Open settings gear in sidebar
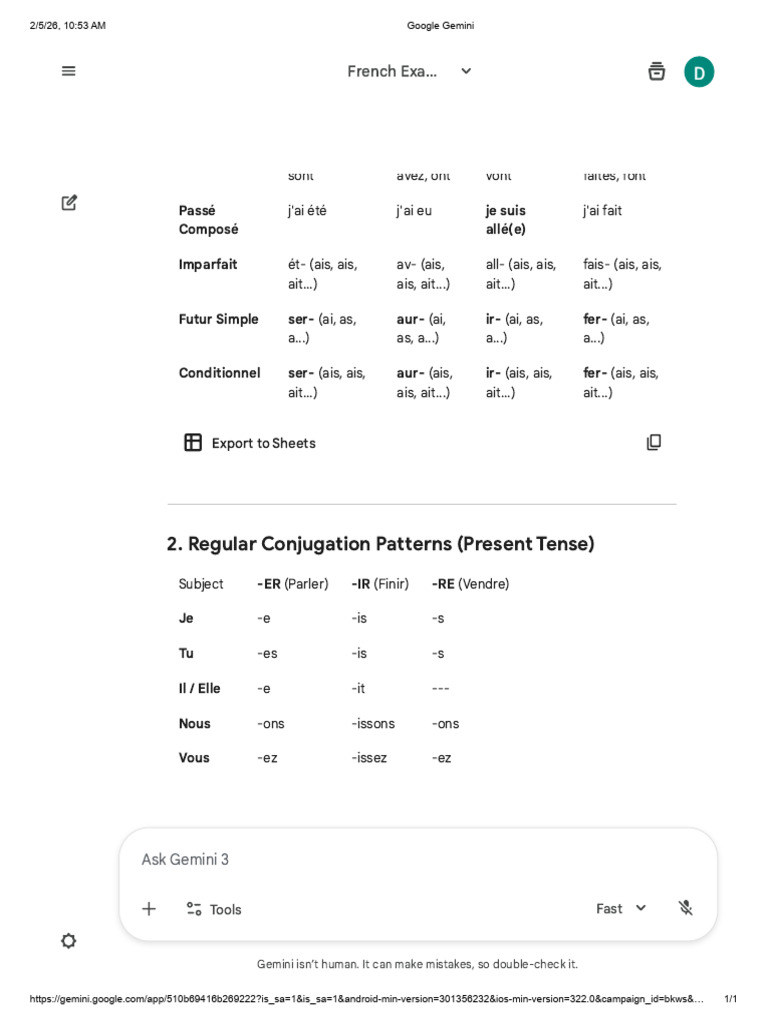The height and width of the screenshot is (1024, 768). [x=69, y=940]
